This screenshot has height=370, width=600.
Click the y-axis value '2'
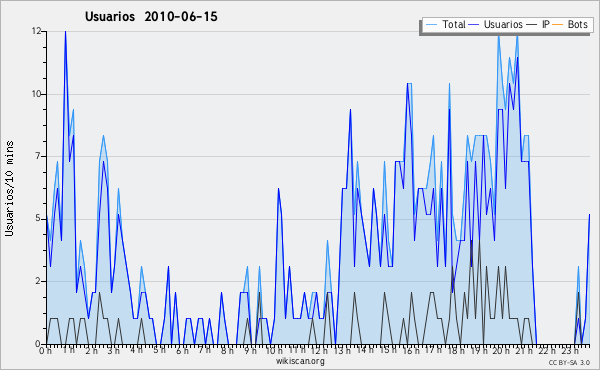pyautogui.click(x=38, y=281)
